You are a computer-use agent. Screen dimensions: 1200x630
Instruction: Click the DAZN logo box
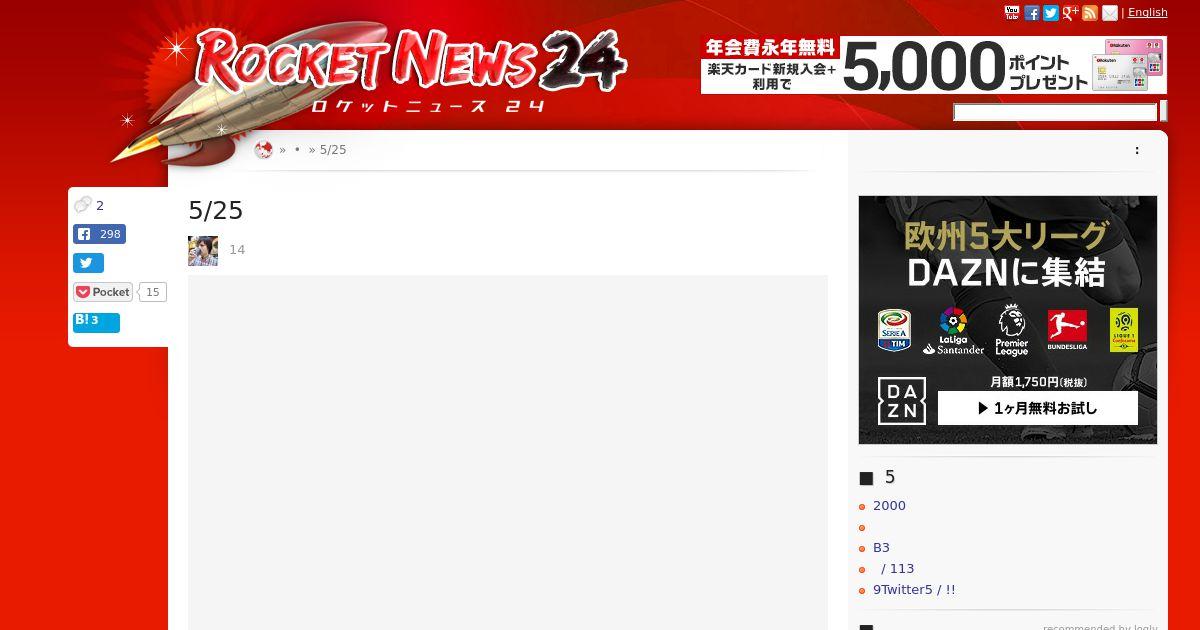point(902,401)
